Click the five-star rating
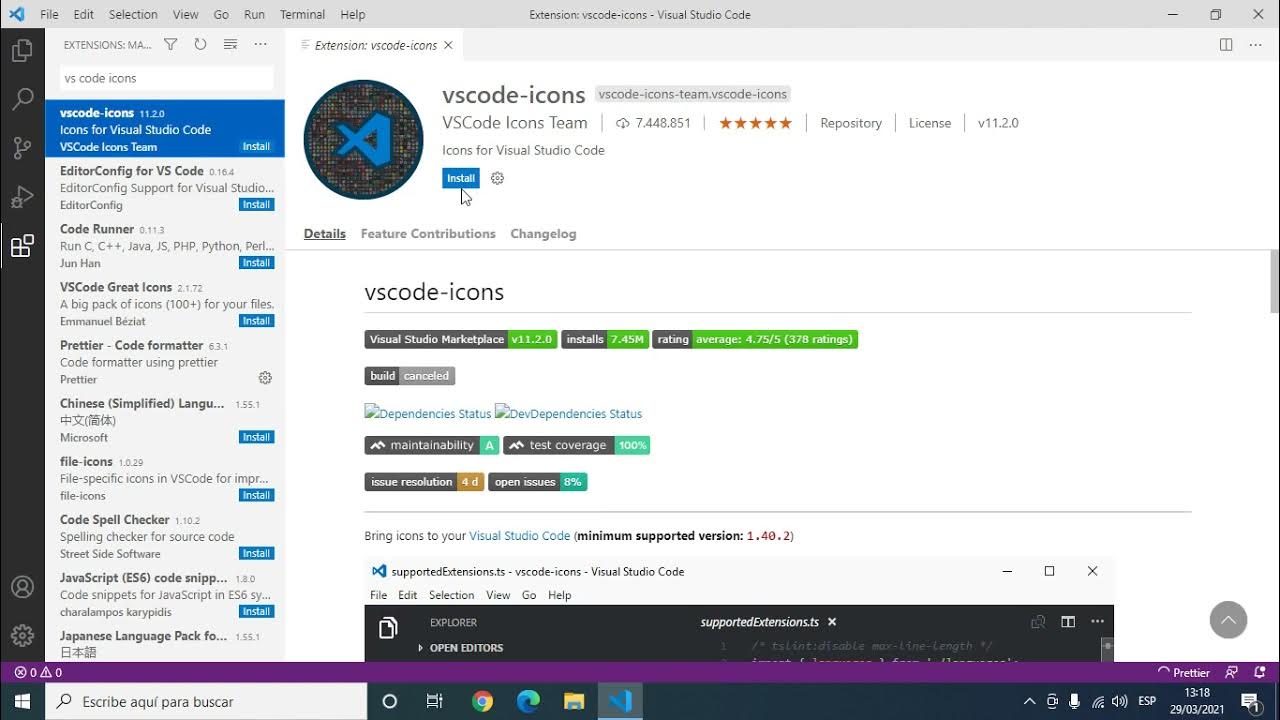The width and height of the screenshot is (1280, 720). (x=755, y=123)
